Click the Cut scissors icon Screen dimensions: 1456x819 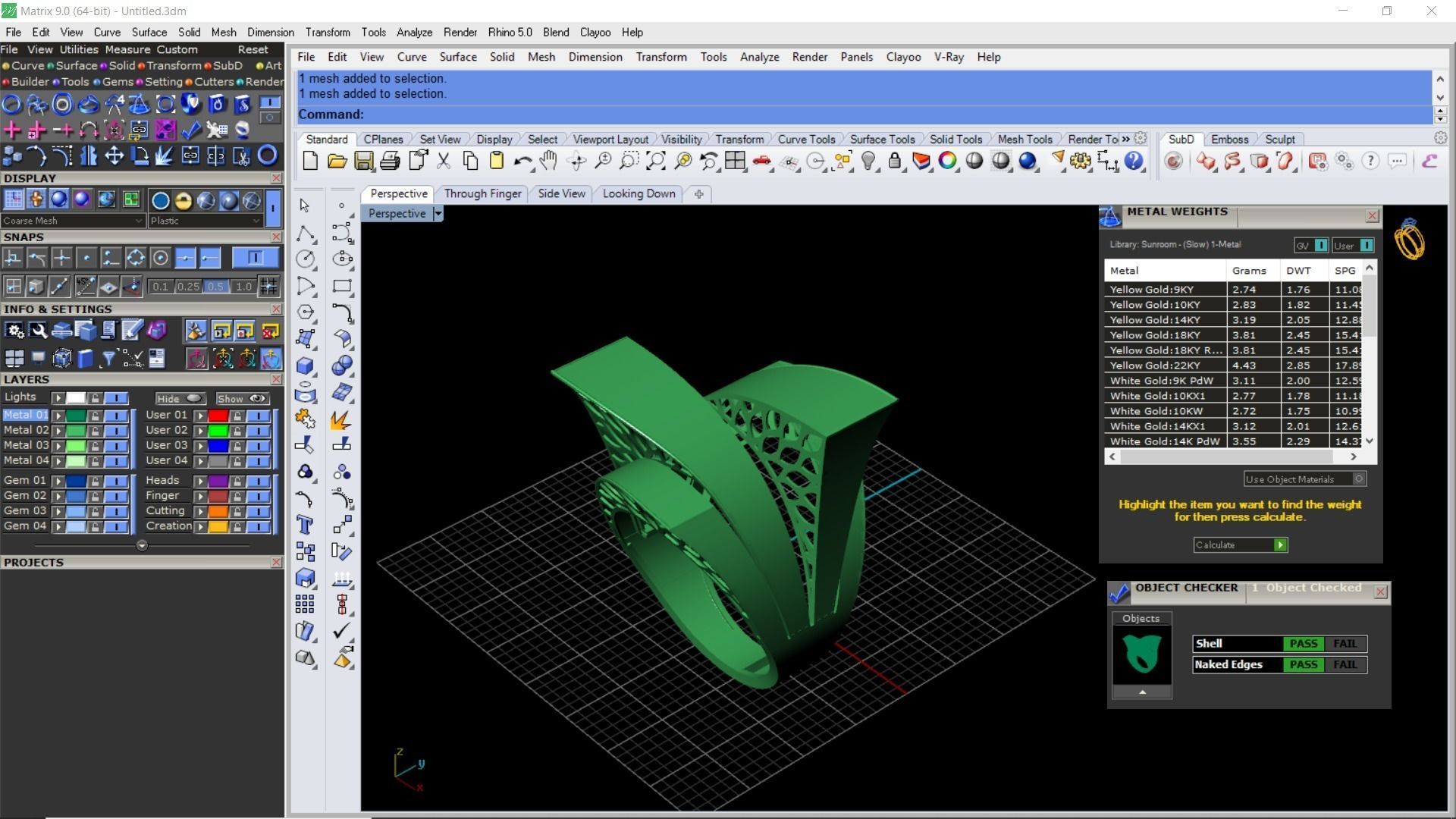[x=444, y=161]
